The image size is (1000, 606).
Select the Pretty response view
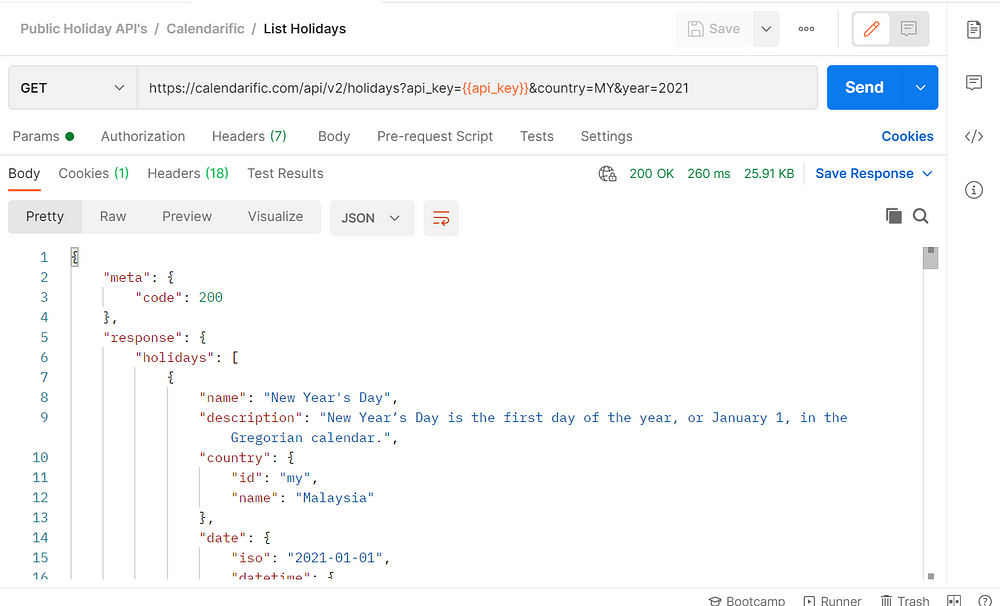[x=45, y=217]
